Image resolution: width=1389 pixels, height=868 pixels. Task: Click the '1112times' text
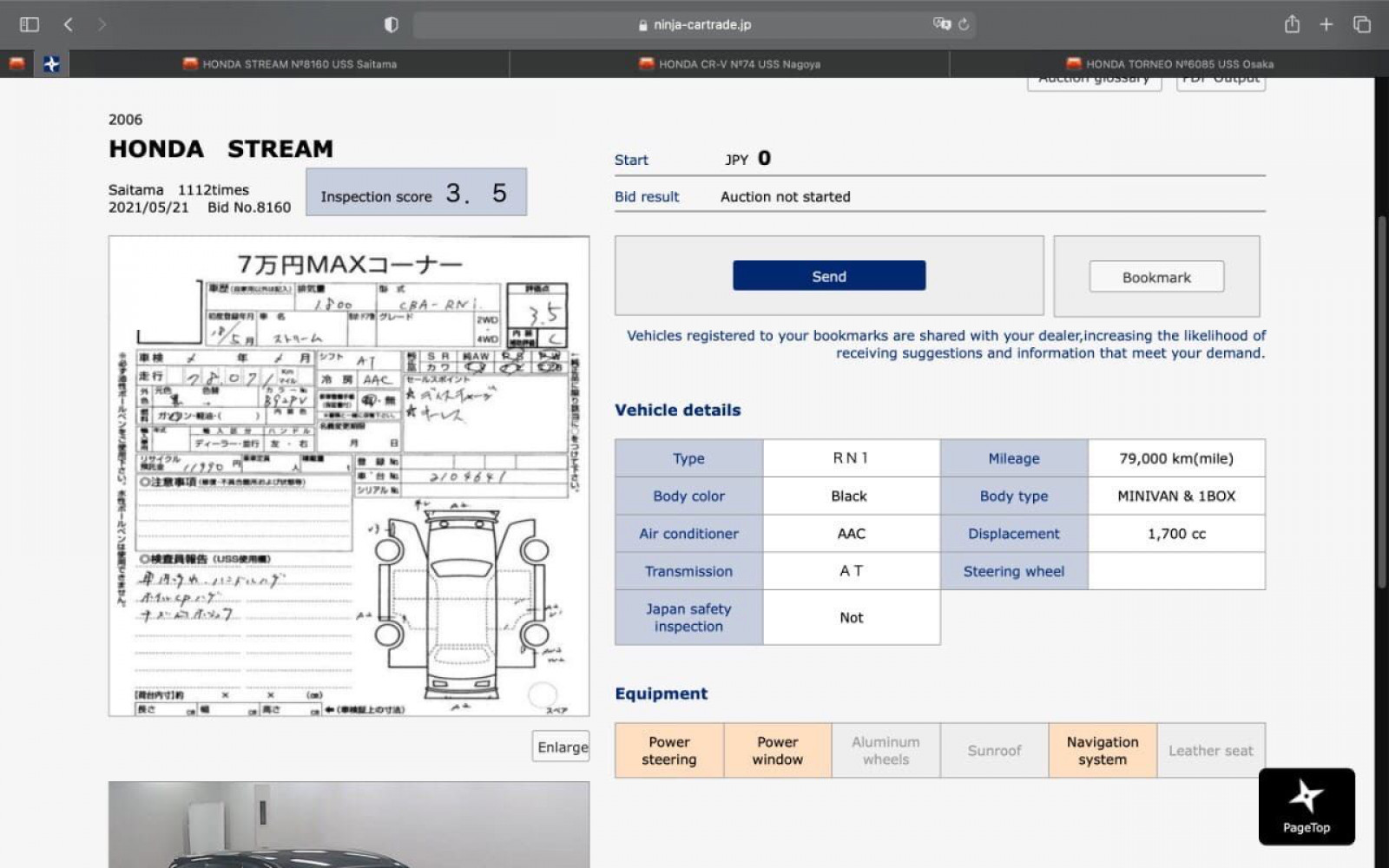pos(214,189)
